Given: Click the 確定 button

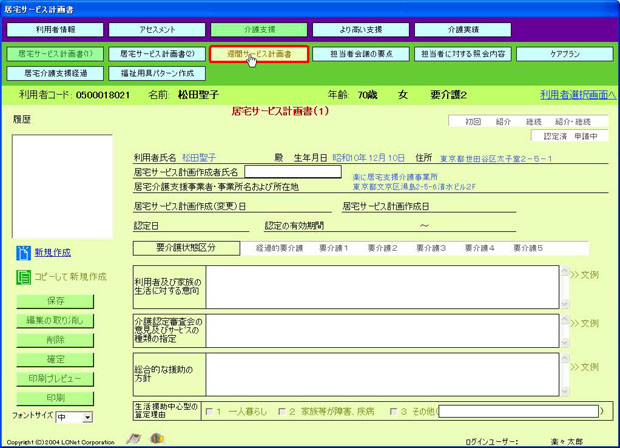Looking at the screenshot, I should click(x=55, y=359).
